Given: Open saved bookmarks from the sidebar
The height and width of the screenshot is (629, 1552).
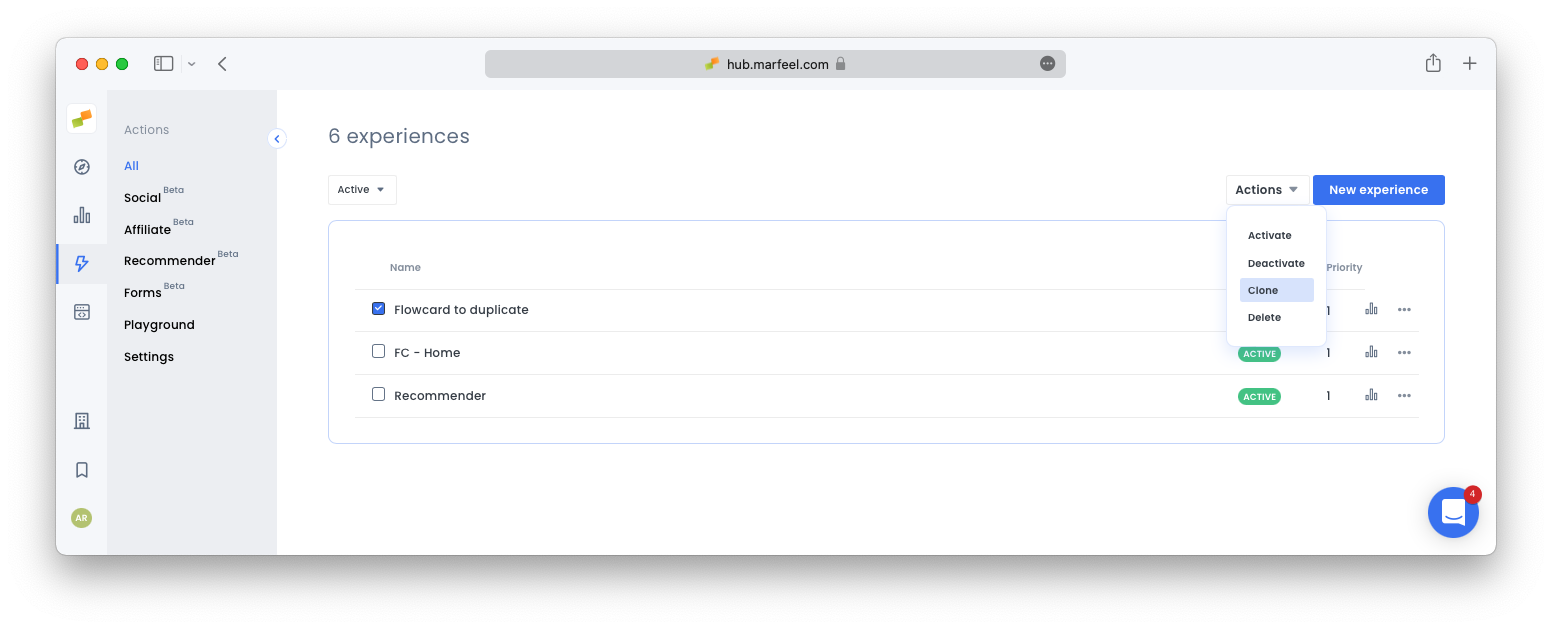Looking at the screenshot, I should point(81,469).
